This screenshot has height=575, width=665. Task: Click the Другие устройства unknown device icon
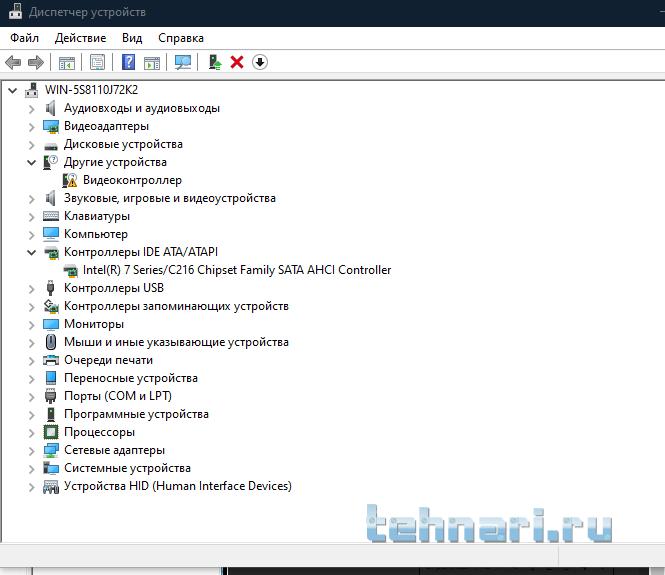50,162
